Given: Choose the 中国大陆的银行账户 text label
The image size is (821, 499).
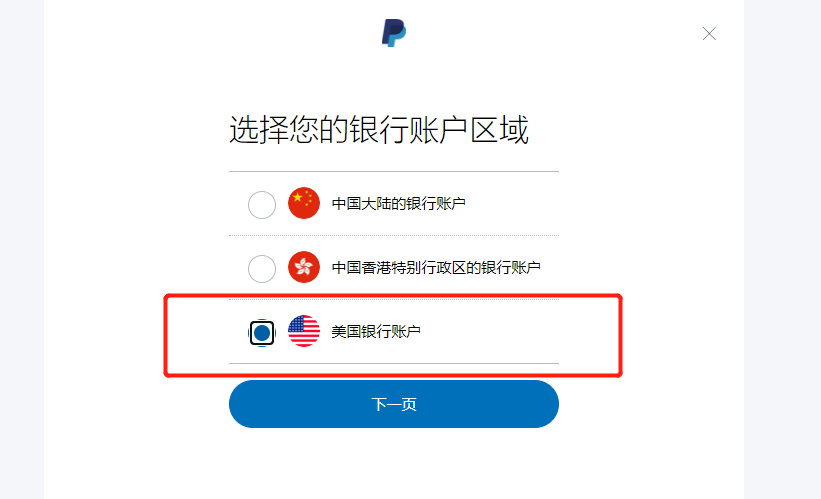Looking at the screenshot, I should click(x=398, y=203).
